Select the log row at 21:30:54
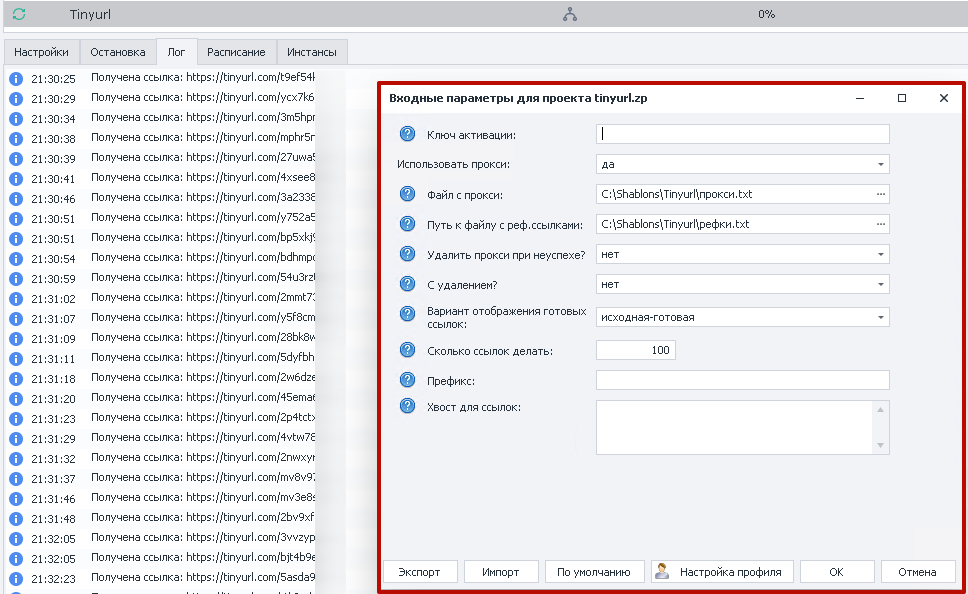Viewport: 968px width, 594px height. pyautogui.click(x=161, y=258)
